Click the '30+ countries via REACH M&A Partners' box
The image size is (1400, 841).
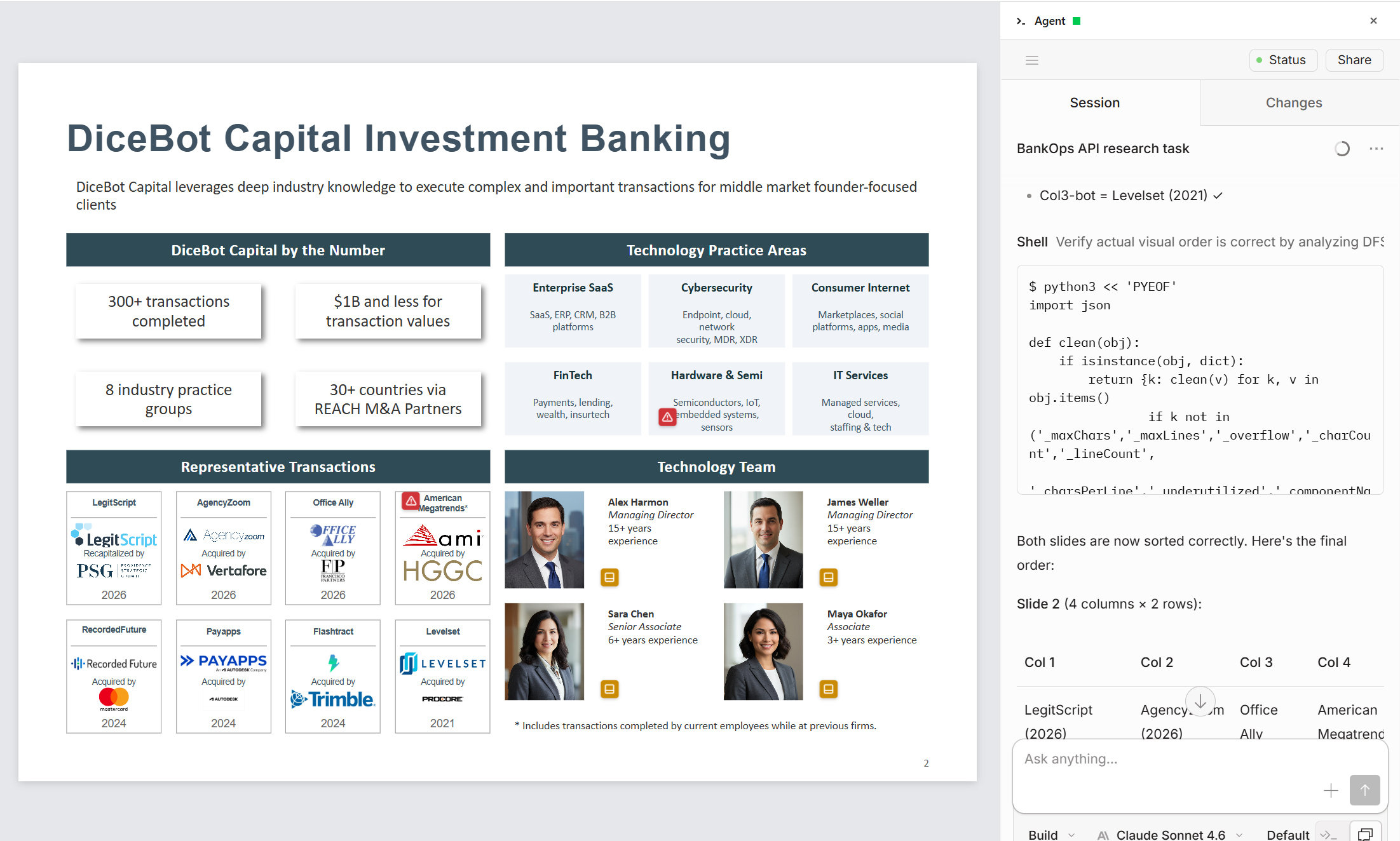(388, 399)
